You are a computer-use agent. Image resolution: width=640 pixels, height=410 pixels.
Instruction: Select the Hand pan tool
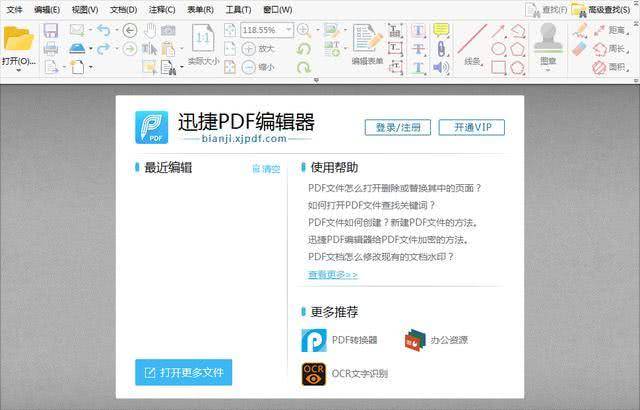[149, 30]
